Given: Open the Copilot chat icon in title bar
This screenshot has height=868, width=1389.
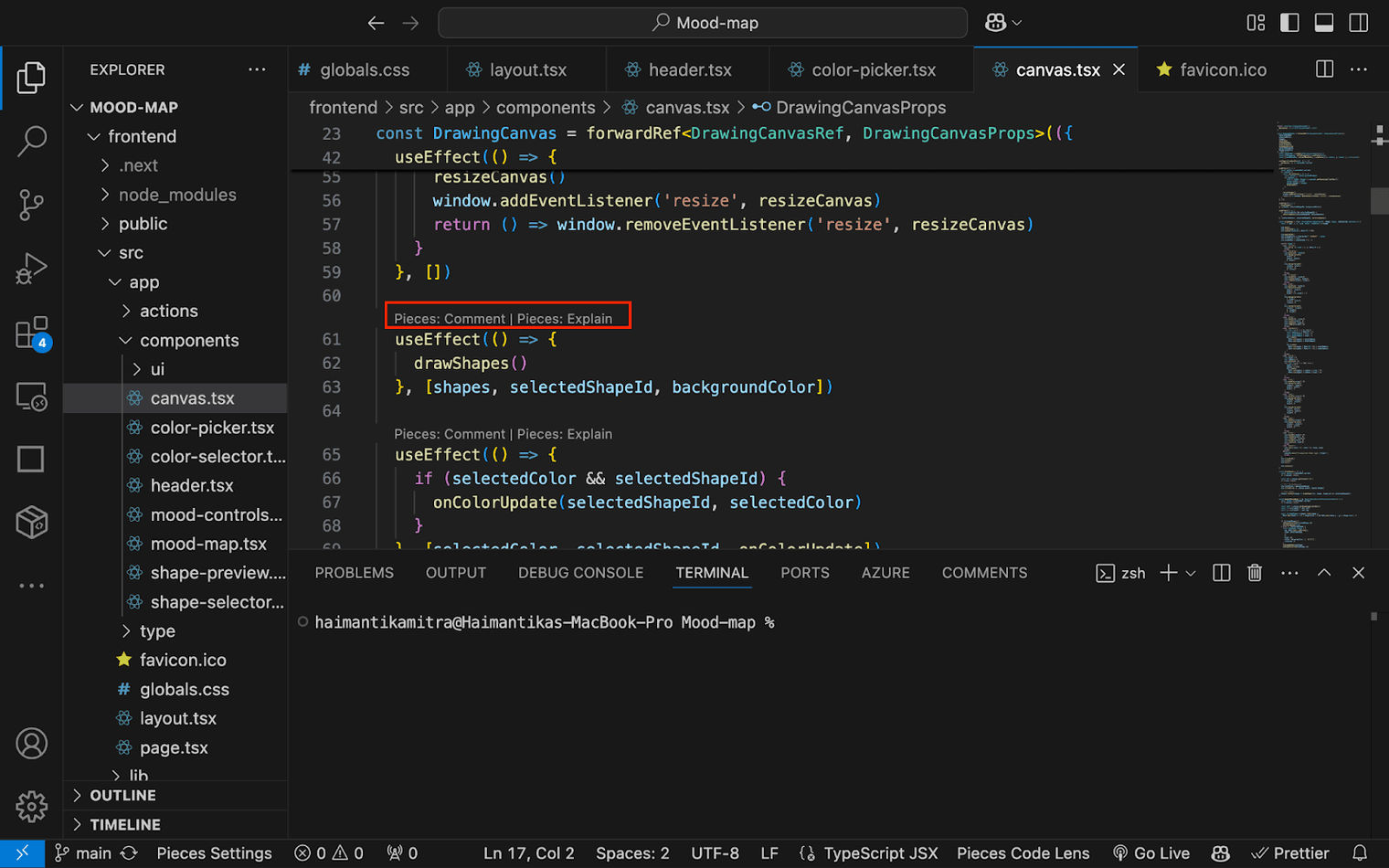Looking at the screenshot, I should (996, 23).
